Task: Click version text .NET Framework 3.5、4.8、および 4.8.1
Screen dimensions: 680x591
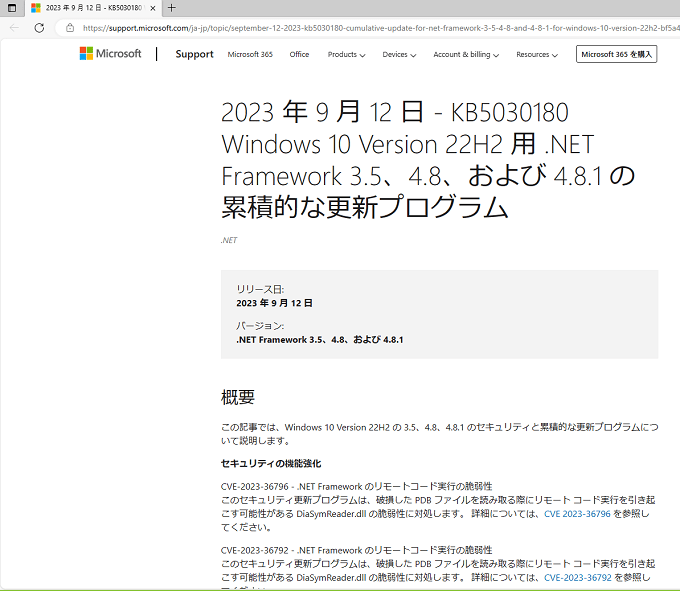Action: [x=320, y=340]
